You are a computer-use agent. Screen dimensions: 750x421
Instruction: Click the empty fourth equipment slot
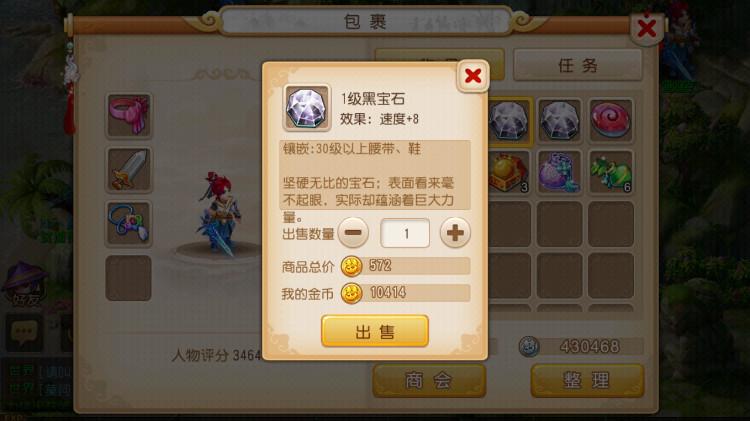click(129, 278)
